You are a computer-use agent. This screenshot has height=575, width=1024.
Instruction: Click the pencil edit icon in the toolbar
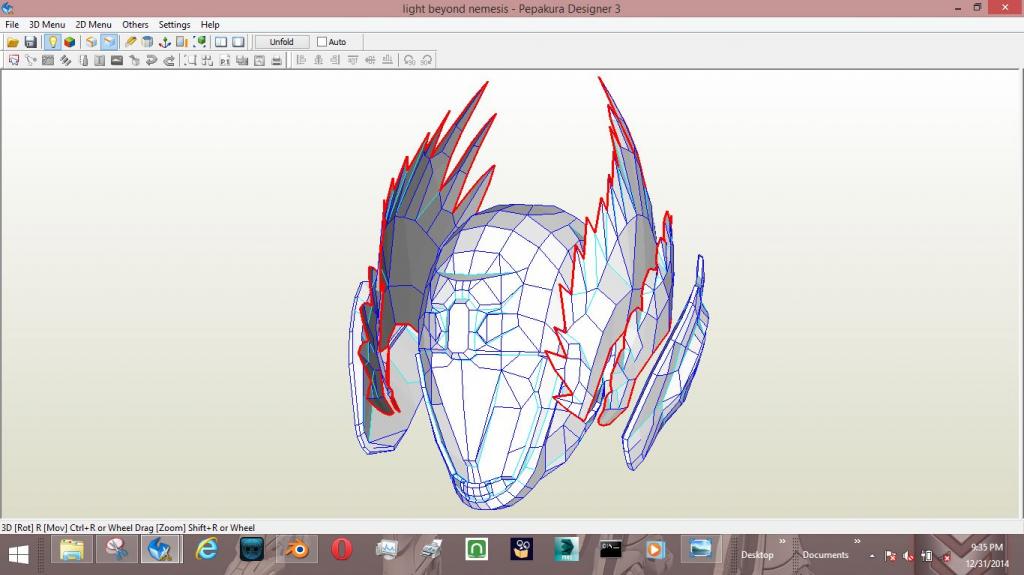tap(130, 42)
